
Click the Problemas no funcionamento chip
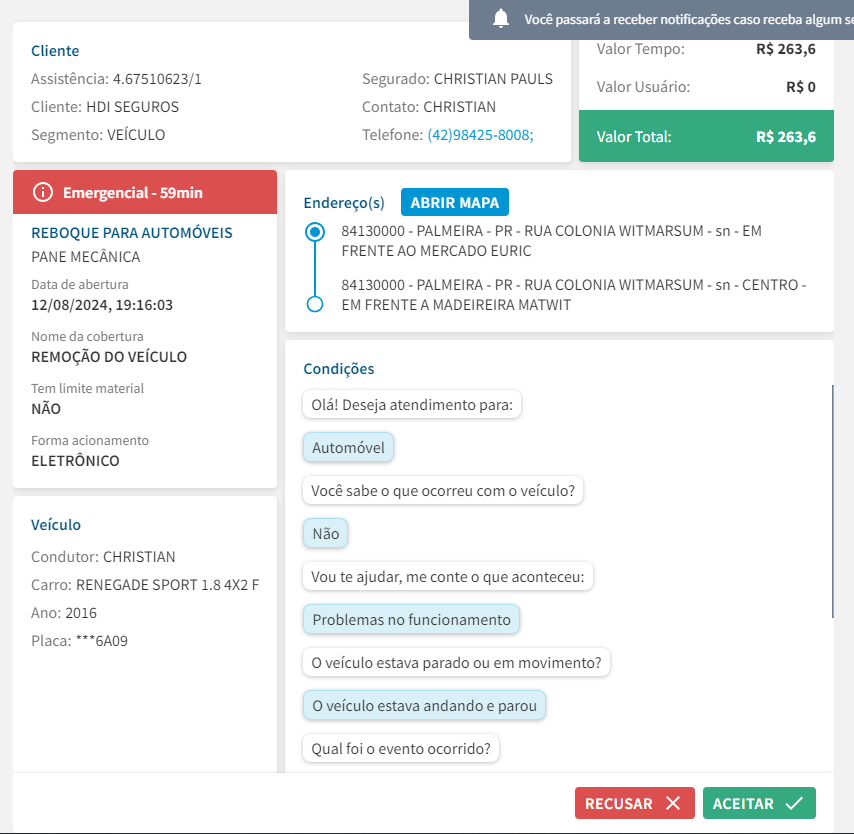click(x=411, y=620)
